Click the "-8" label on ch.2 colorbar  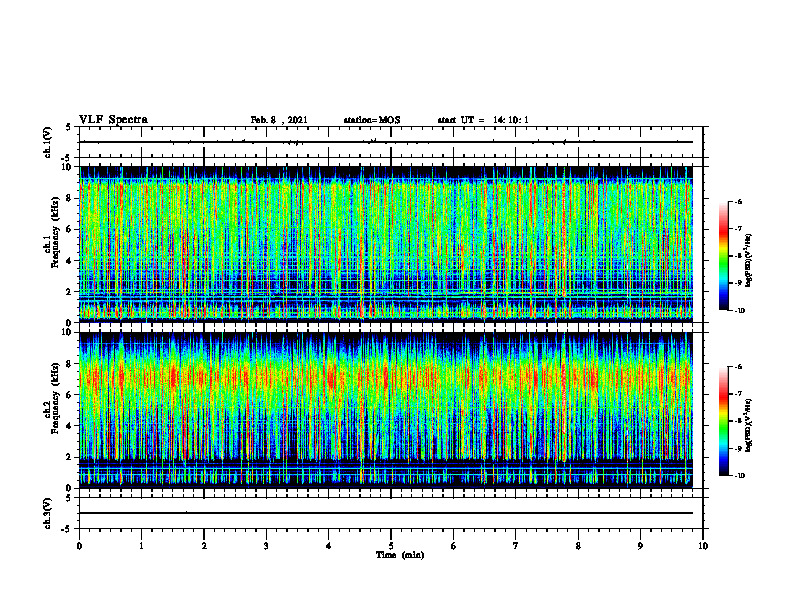click(738, 421)
